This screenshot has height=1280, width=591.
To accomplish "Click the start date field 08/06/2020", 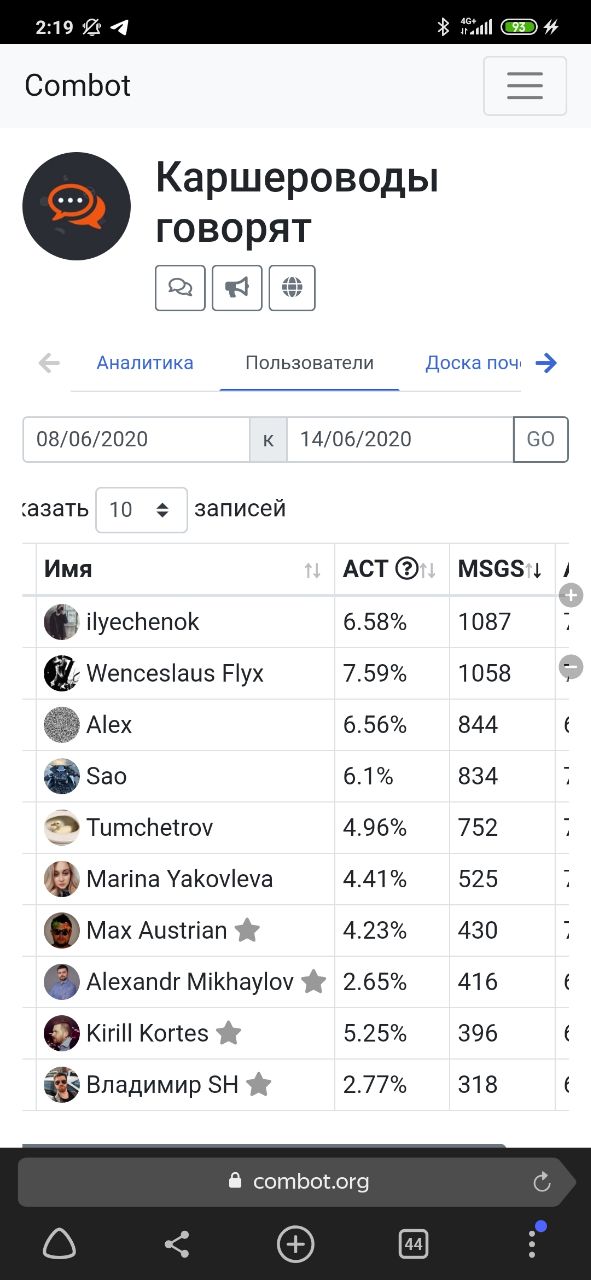I will 136,439.
